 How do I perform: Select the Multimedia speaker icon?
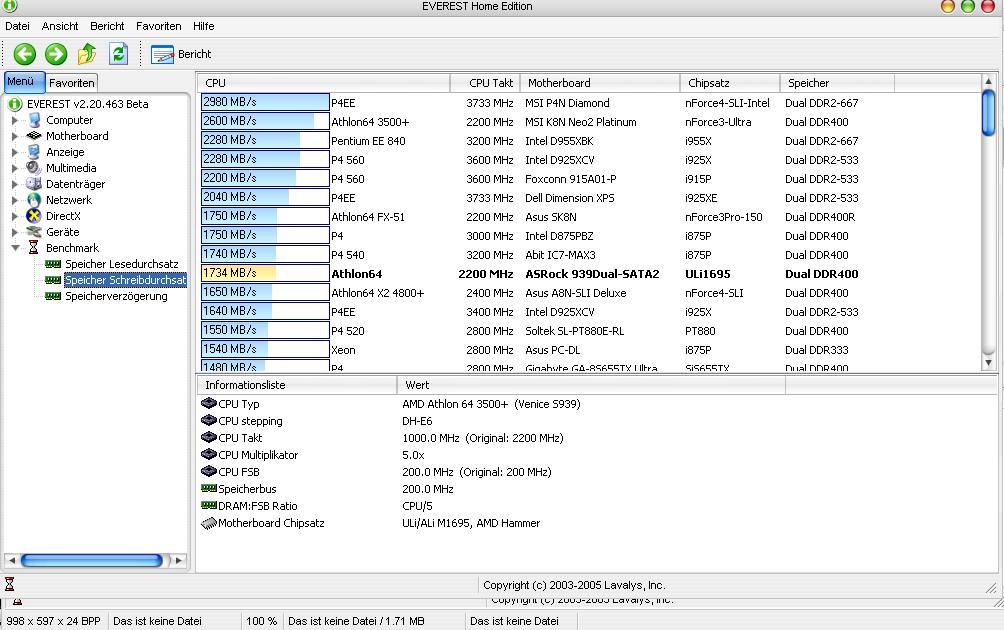(34, 168)
